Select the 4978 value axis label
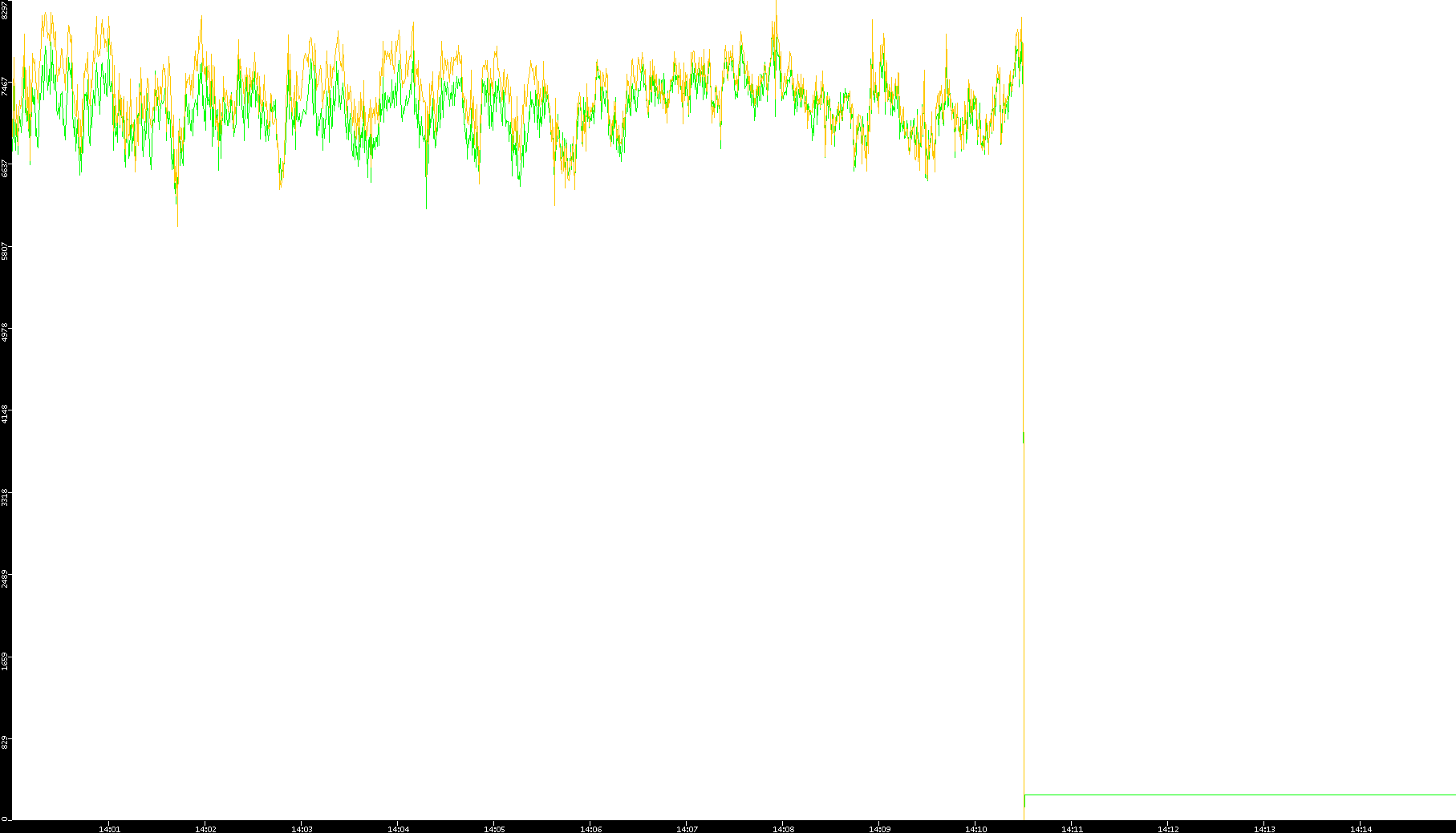The height and width of the screenshot is (833, 1456). [6, 333]
